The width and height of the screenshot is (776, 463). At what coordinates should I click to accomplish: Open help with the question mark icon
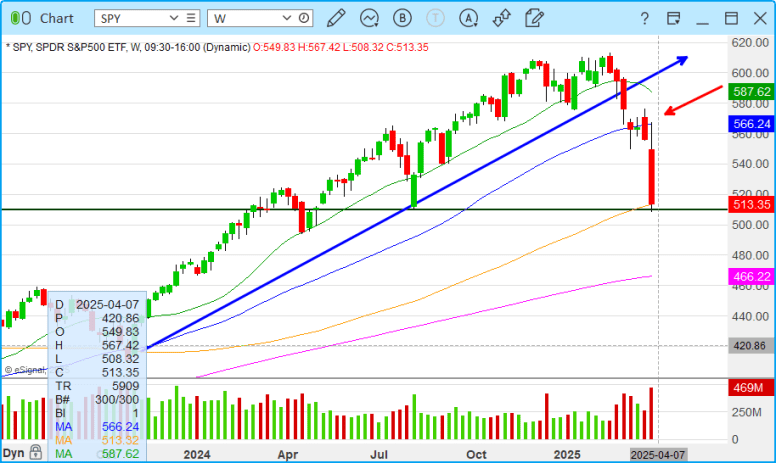tap(645, 18)
